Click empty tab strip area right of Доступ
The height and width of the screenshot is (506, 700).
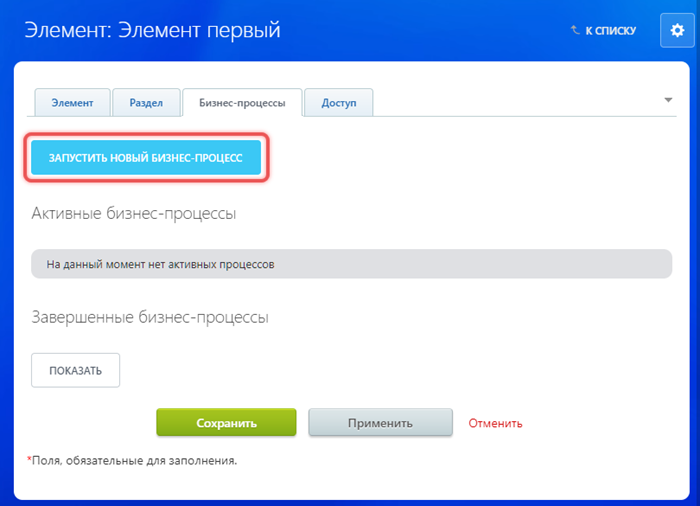click(x=500, y=102)
